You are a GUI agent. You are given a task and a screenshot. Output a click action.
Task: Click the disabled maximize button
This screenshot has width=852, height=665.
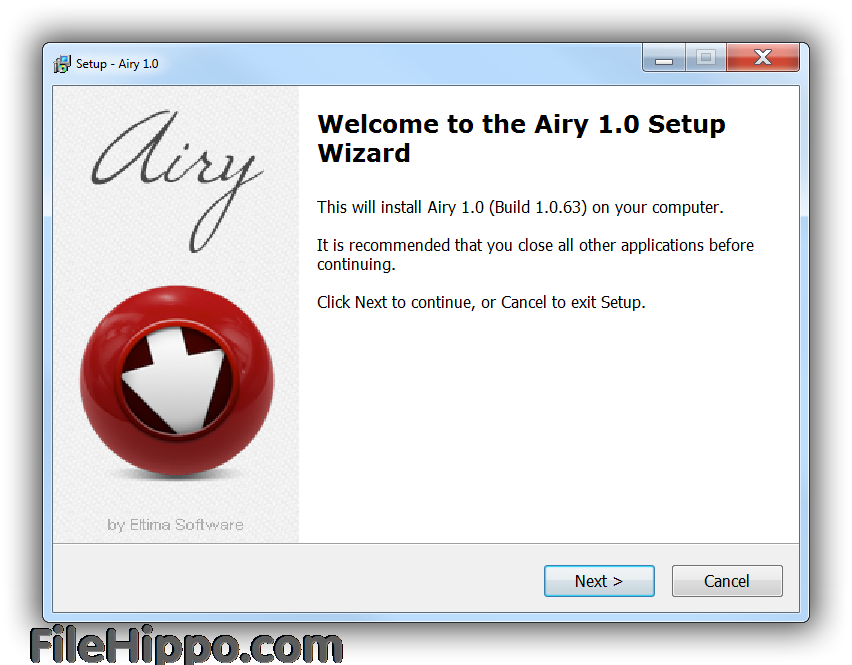point(706,58)
